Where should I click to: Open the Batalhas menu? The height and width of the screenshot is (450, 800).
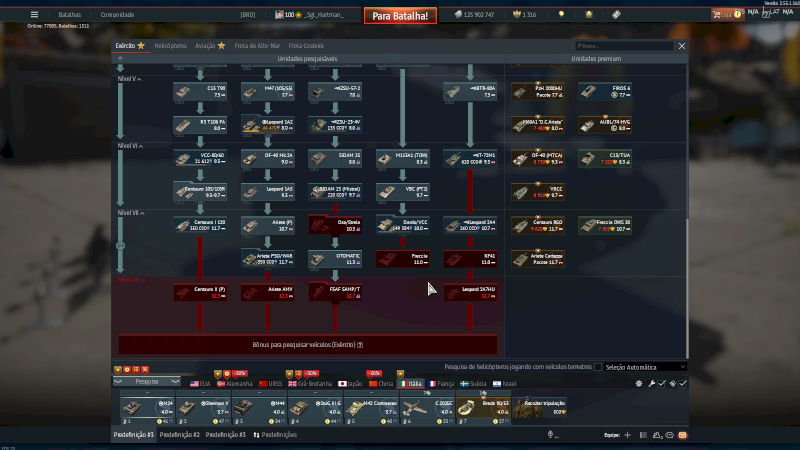pos(69,15)
